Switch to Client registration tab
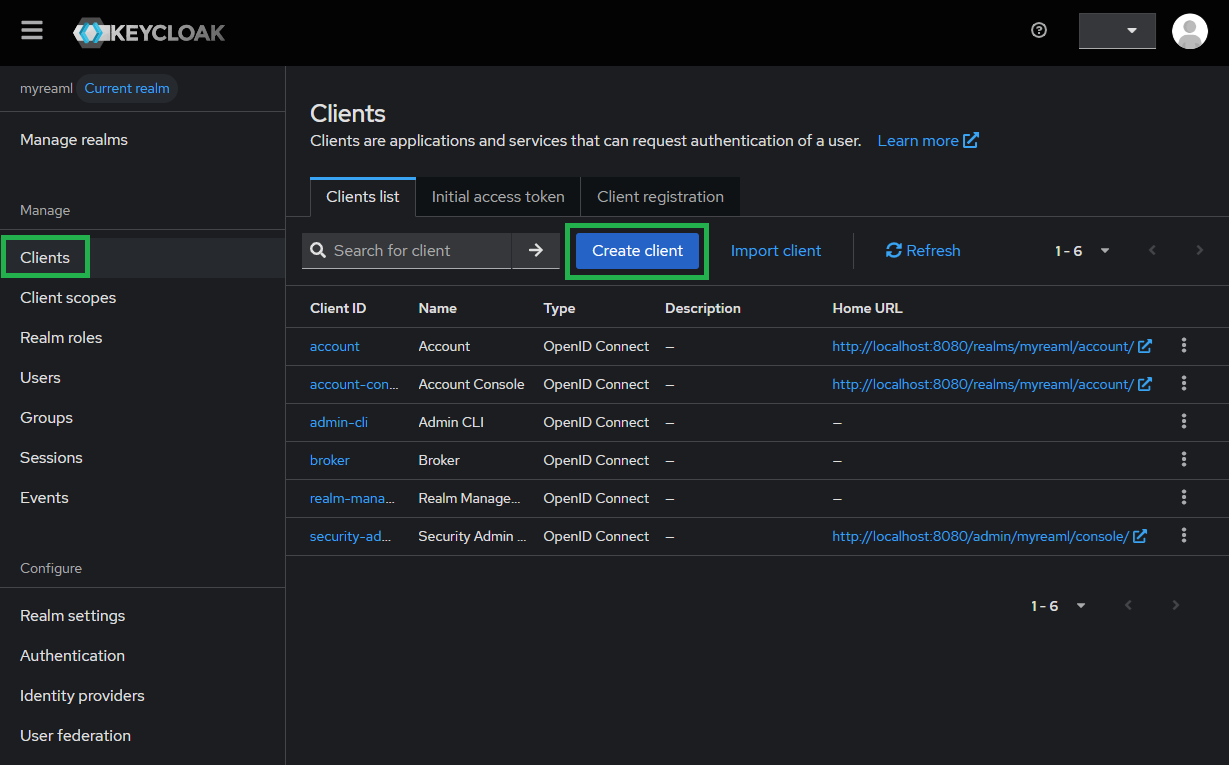The width and height of the screenshot is (1229, 765). (660, 197)
